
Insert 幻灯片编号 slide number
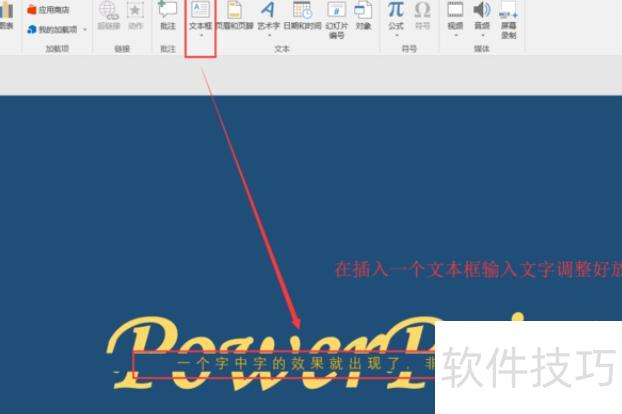(337, 20)
